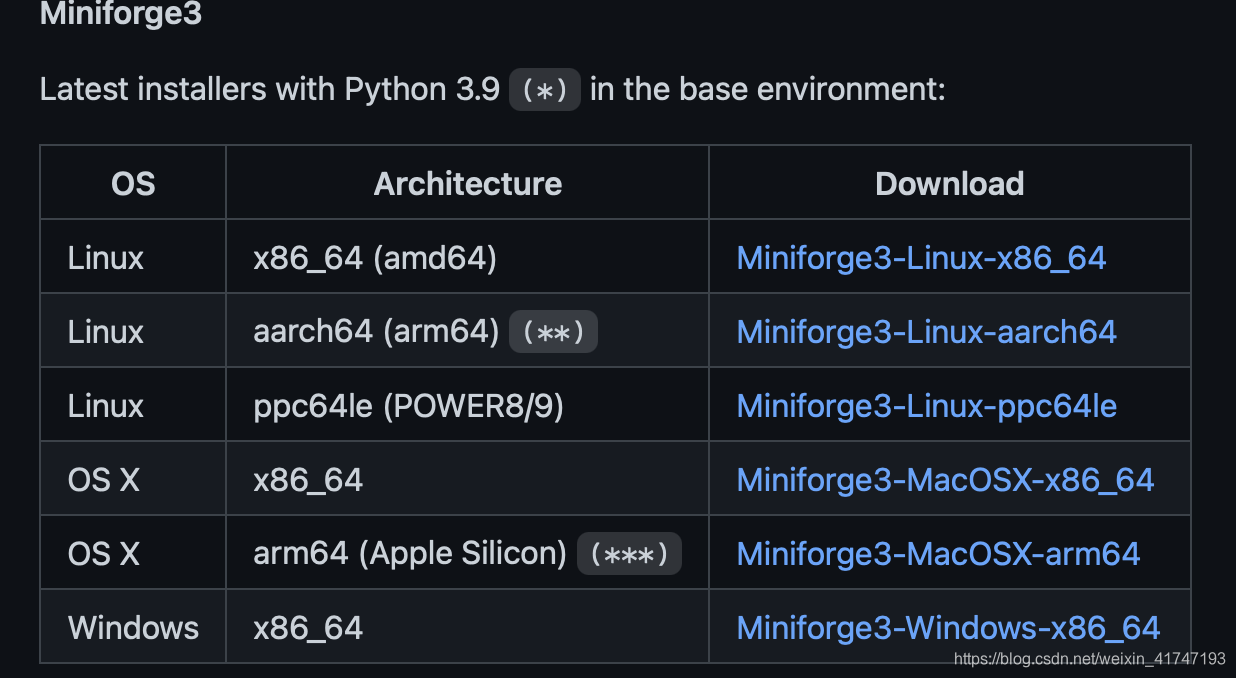Click the 'Latest installers with Python 3.9' text
Viewport: 1236px width, 678px height.
click(270, 90)
